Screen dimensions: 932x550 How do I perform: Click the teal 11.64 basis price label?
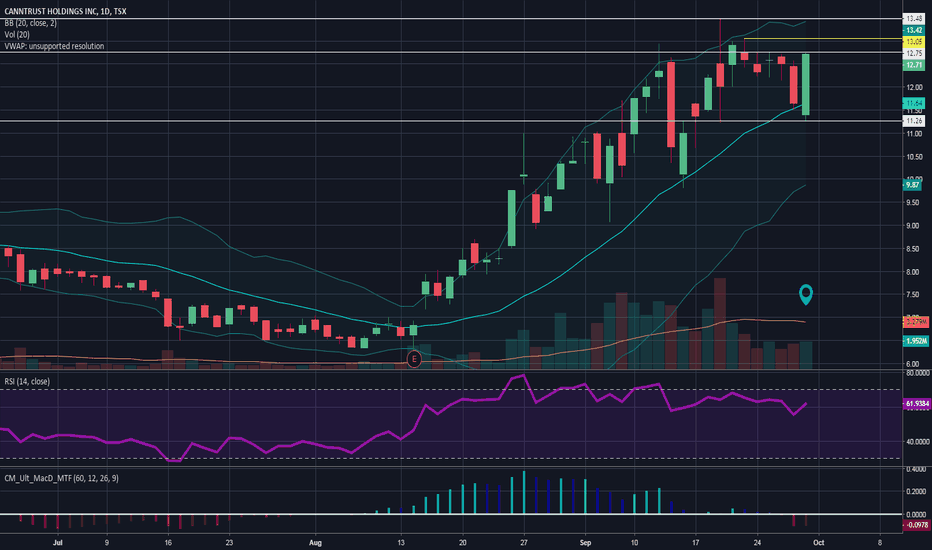tap(914, 103)
